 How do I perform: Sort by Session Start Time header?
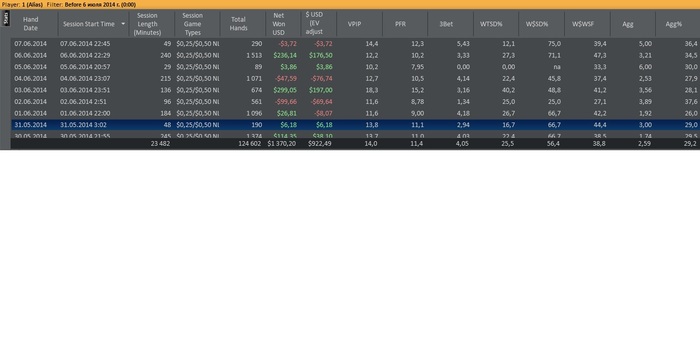89,24
